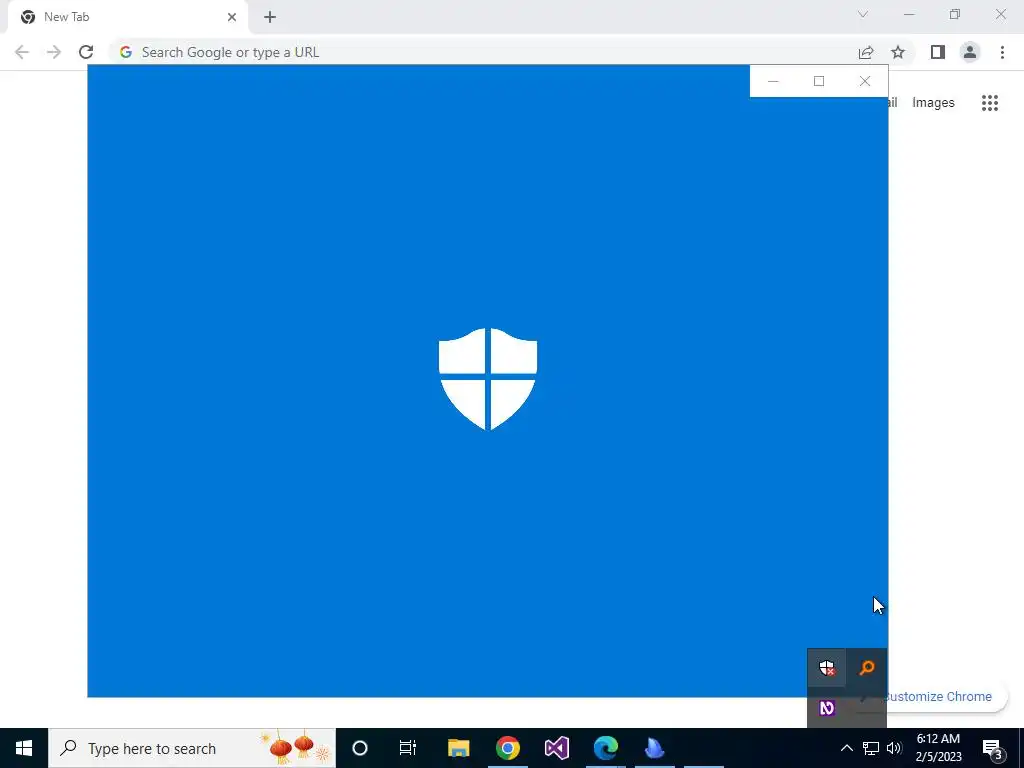Bookmark this tab with the star
The height and width of the screenshot is (768, 1024).
pos(898,52)
